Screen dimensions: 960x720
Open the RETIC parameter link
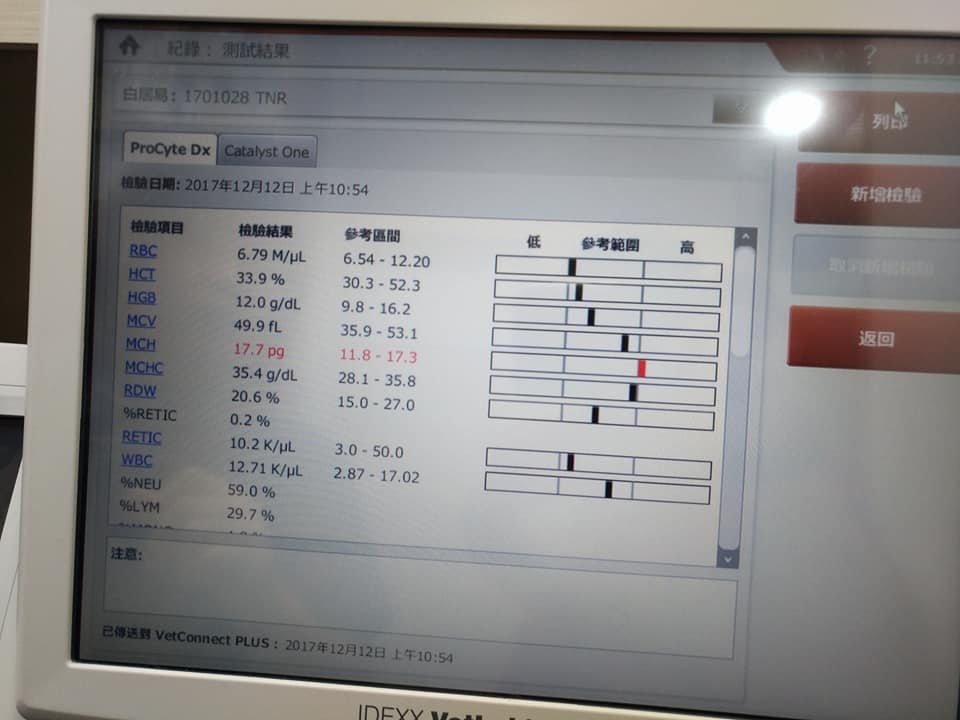pyautogui.click(x=141, y=437)
